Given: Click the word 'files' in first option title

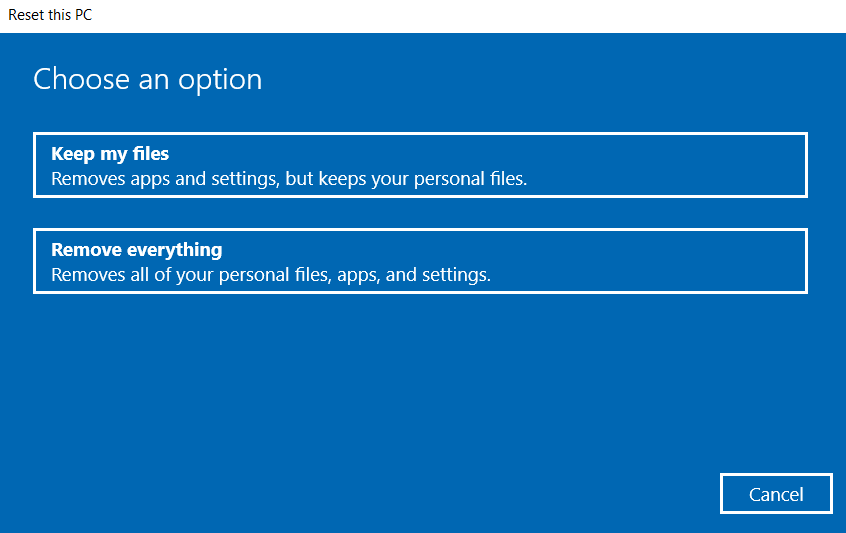Looking at the screenshot, I should click(x=149, y=154).
